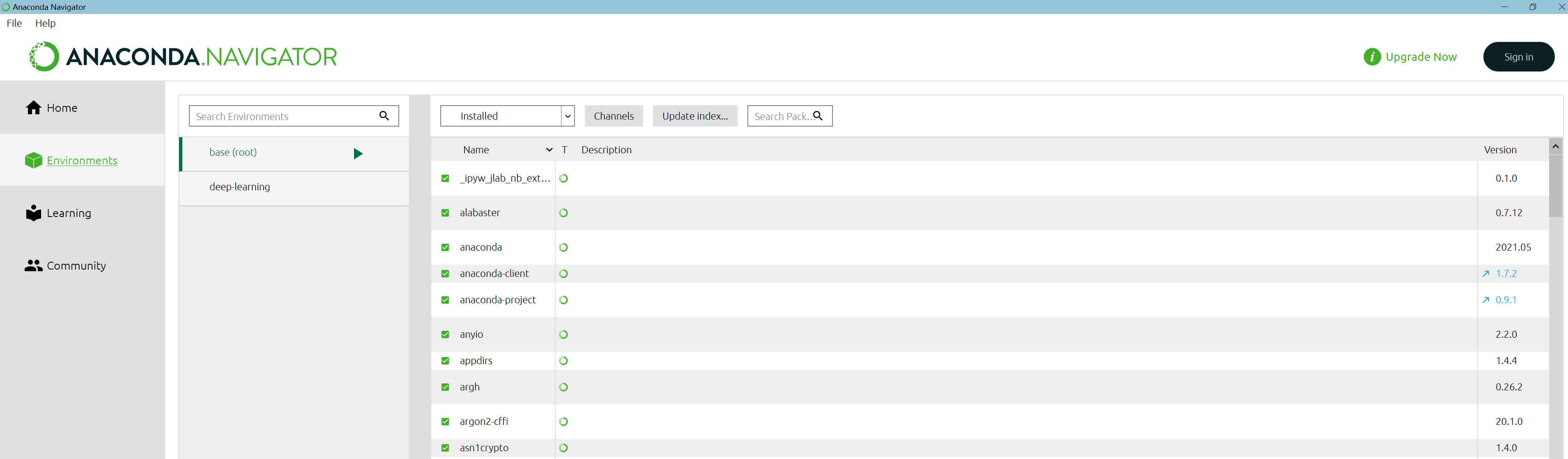Click the Name column sort chevron
The image size is (1568, 459).
549,150
